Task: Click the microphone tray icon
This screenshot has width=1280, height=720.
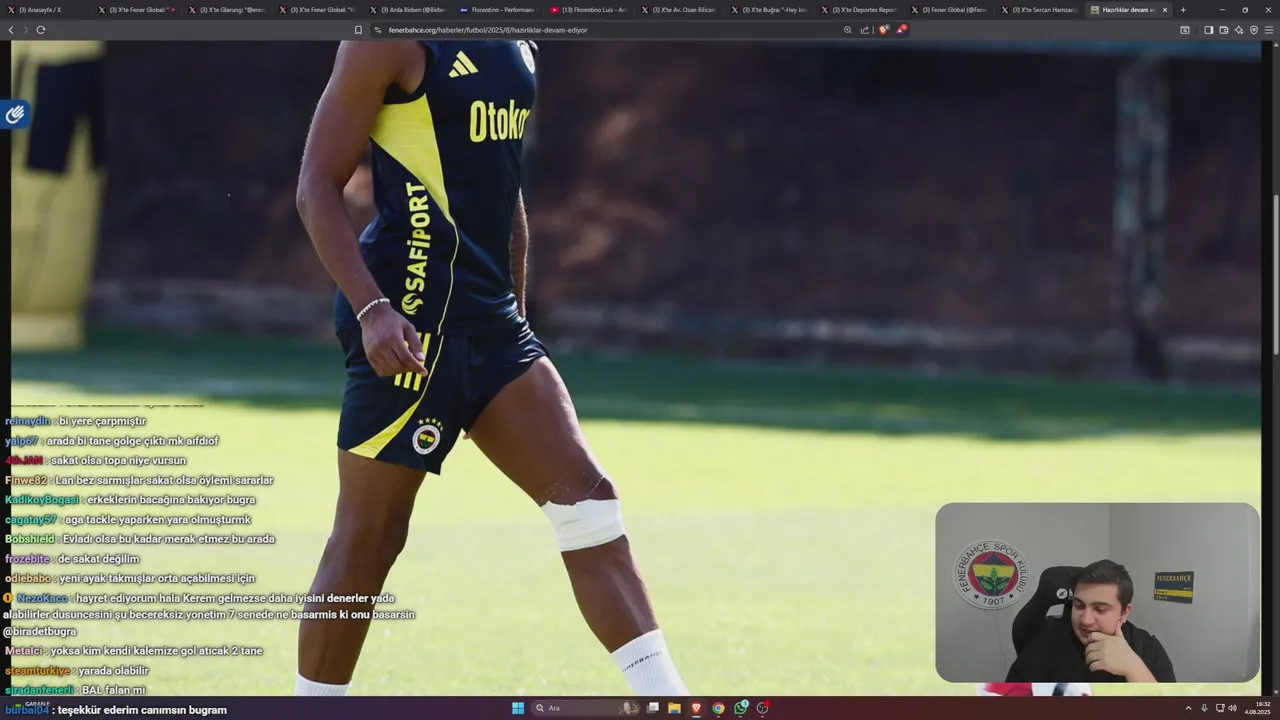Action: point(1204,708)
